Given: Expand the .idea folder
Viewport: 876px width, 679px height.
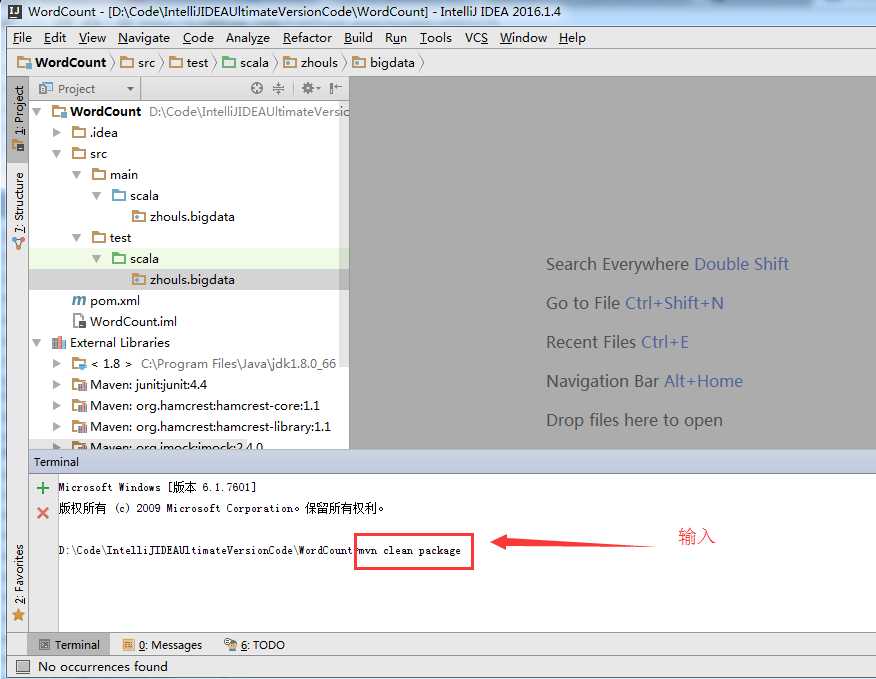Looking at the screenshot, I should 56,132.
